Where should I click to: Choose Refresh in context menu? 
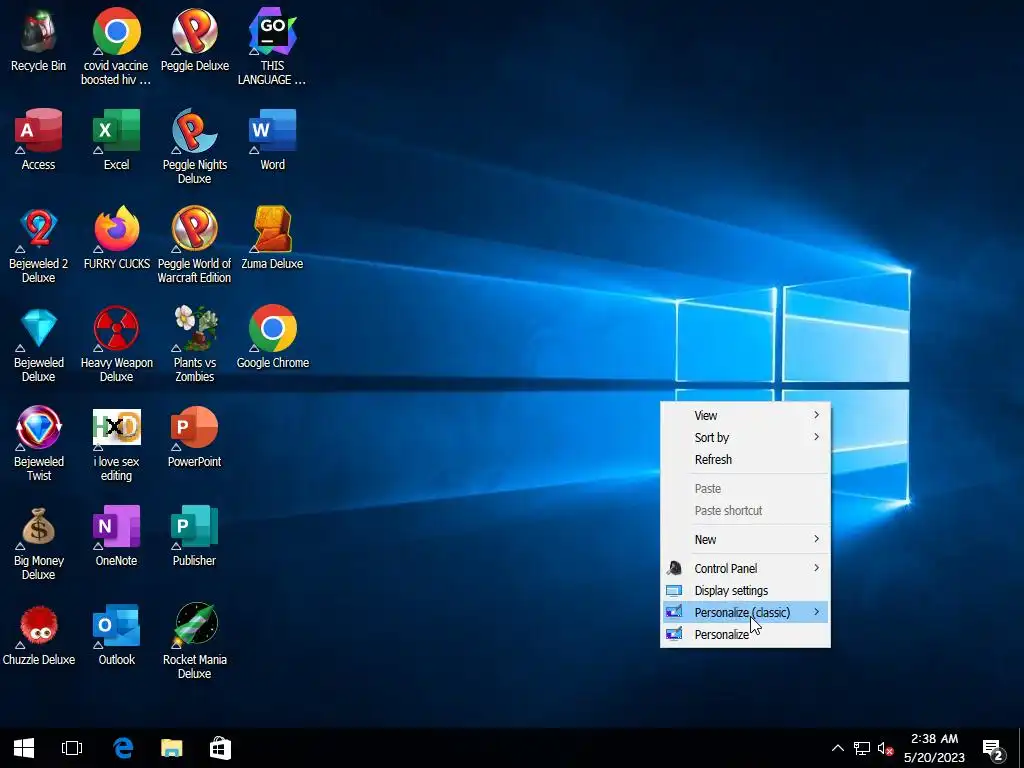pyautogui.click(x=746, y=460)
